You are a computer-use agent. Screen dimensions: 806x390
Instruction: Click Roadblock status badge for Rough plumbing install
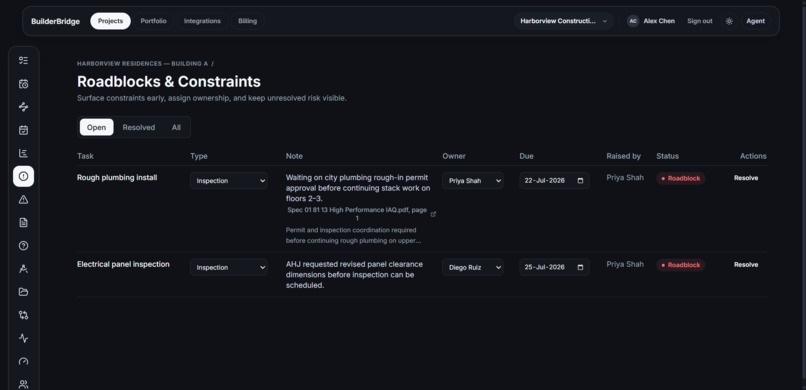coord(681,178)
